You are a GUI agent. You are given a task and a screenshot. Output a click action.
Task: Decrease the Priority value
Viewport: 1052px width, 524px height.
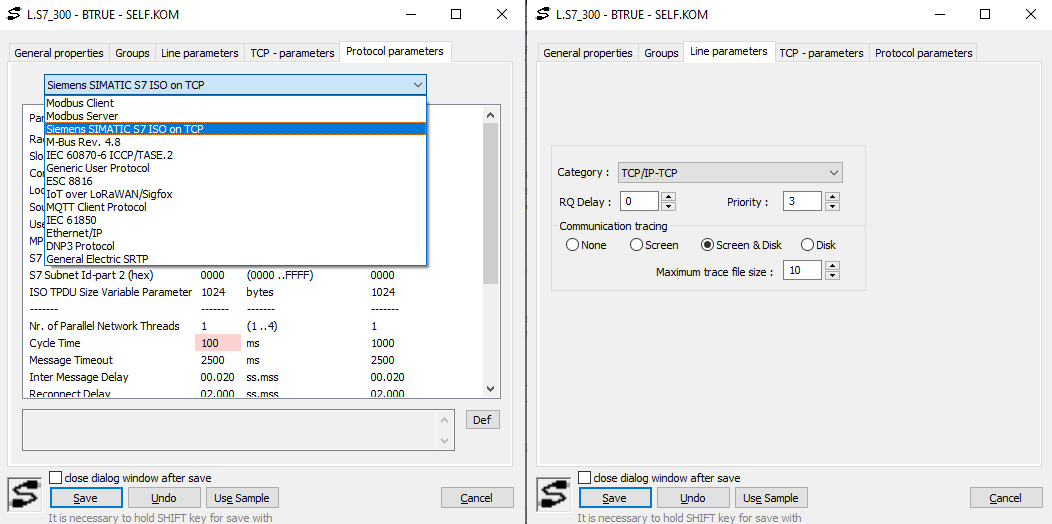click(832, 205)
